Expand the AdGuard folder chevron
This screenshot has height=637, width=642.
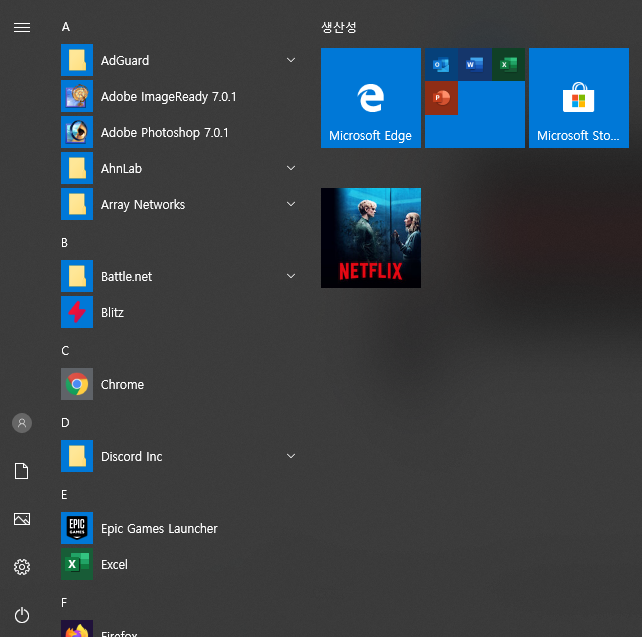[x=291, y=60]
